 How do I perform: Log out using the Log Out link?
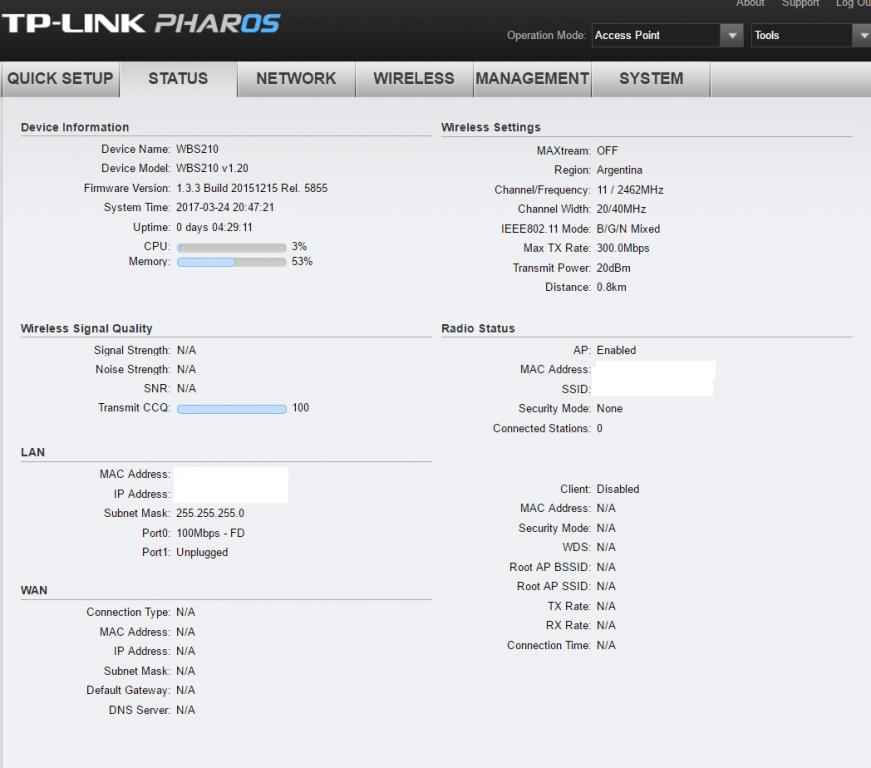coord(852,4)
